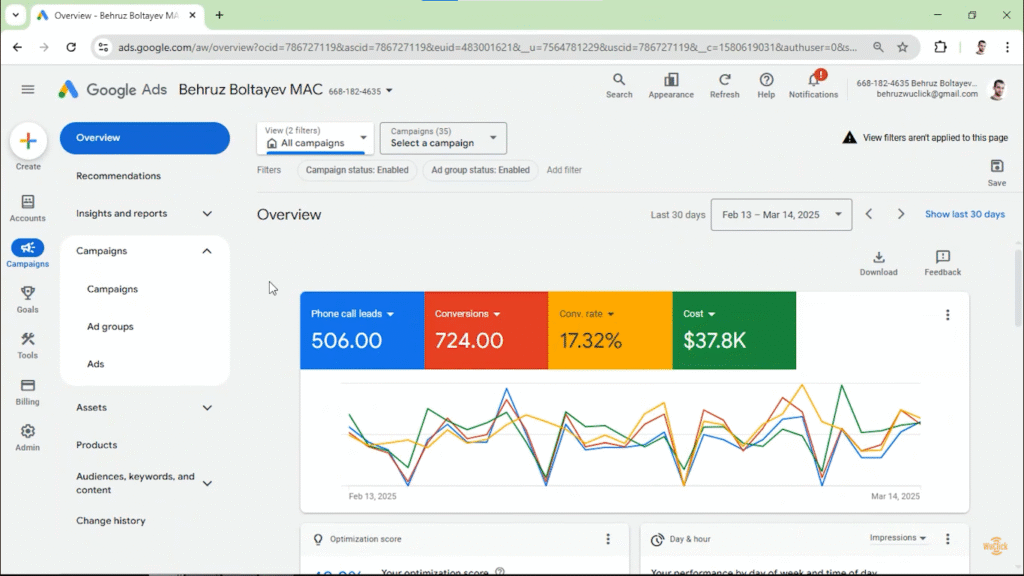
Task: Open Optimization score card options menu
Action: point(608,539)
